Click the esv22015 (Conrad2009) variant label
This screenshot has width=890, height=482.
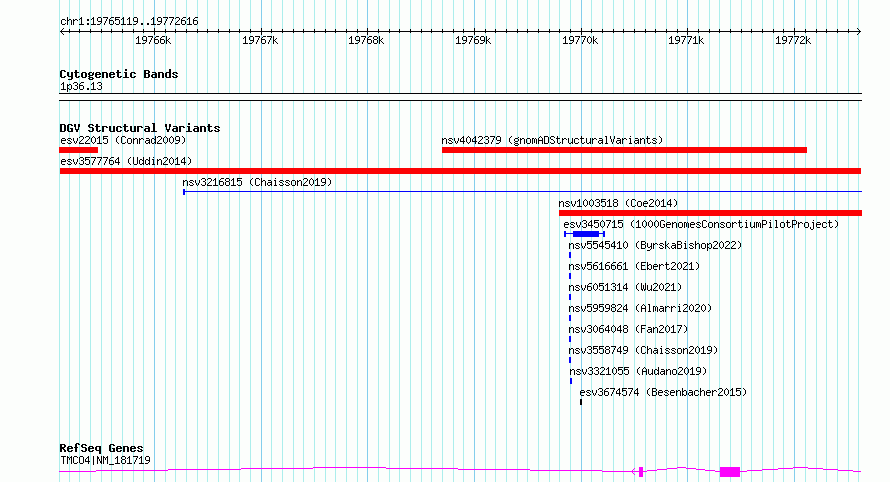[123, 140]
